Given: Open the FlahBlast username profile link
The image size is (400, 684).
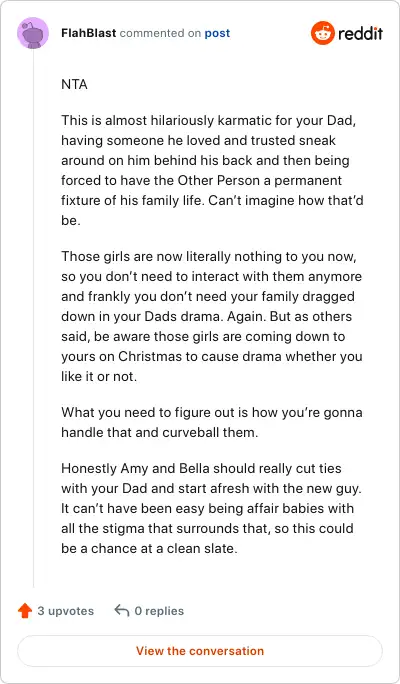Looking at the screenshot, I should point(89,33).
